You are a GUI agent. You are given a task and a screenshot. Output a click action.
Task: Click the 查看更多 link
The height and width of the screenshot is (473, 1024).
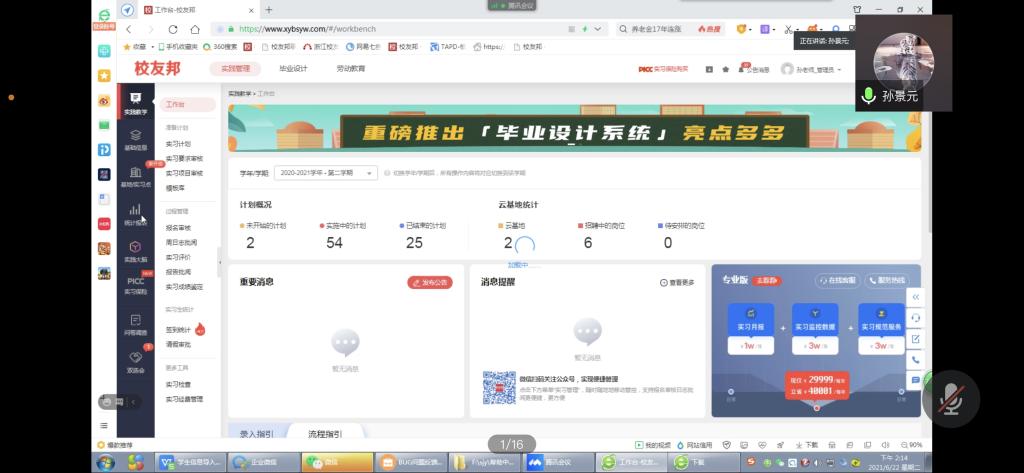[676, 283]
